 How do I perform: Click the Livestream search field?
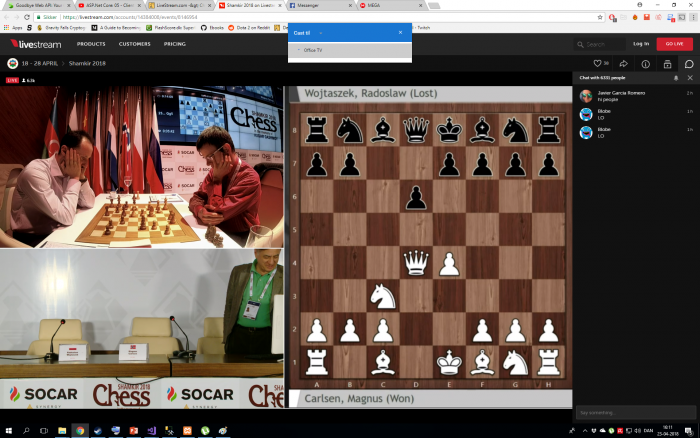[603, 44]
